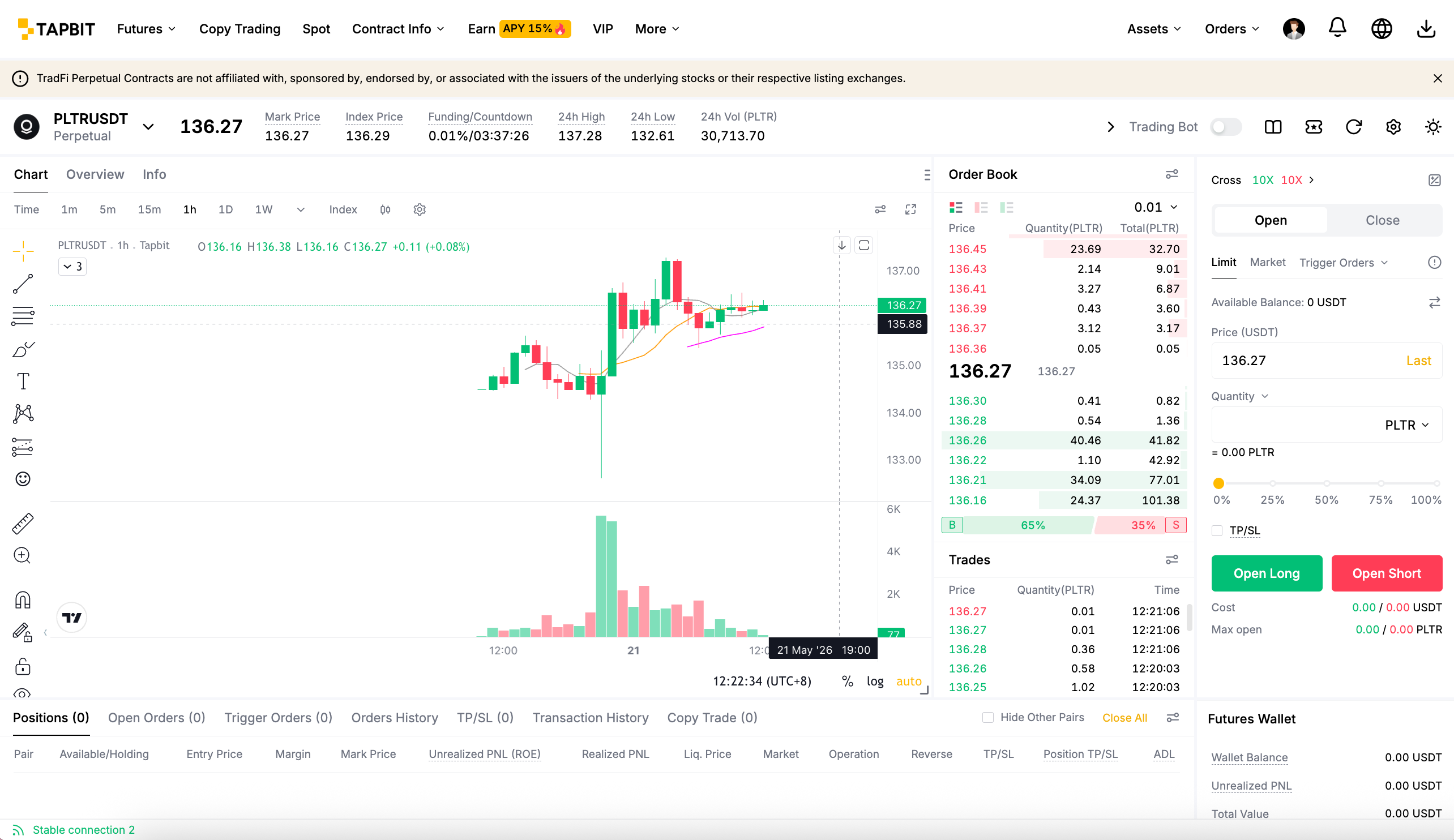Image resolution: width=1454 pixels, height=840 pixels.
Task: Select the ruler measure tool
Action: pos(23,523)
